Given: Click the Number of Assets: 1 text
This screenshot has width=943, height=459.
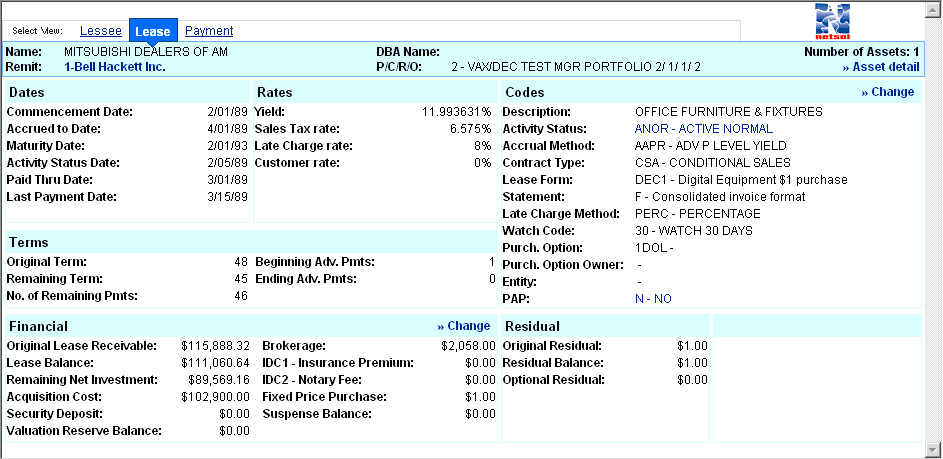Looking at the screenshot, I should (x=861, y=52).
